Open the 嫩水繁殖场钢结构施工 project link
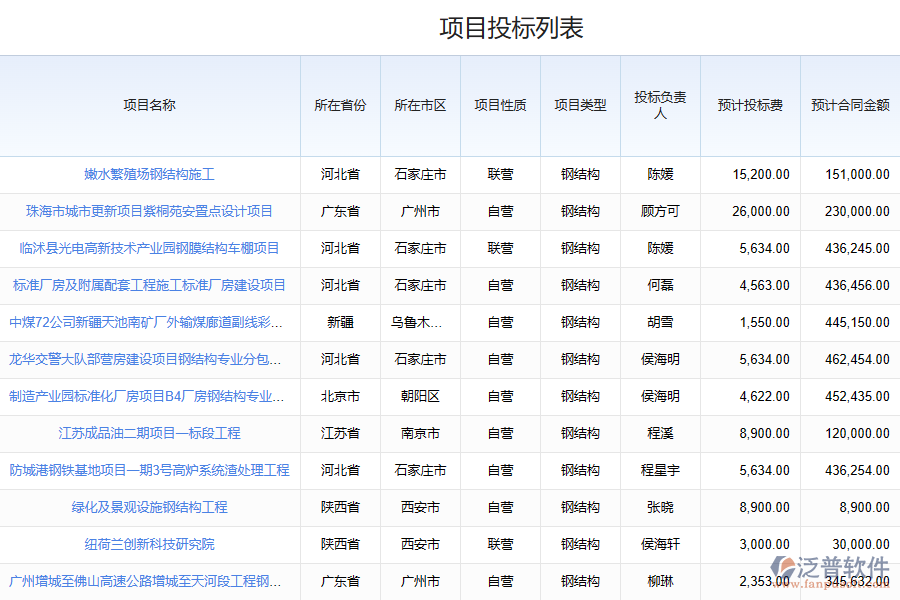This screenshot has width=900, height=600. [150, 174]
